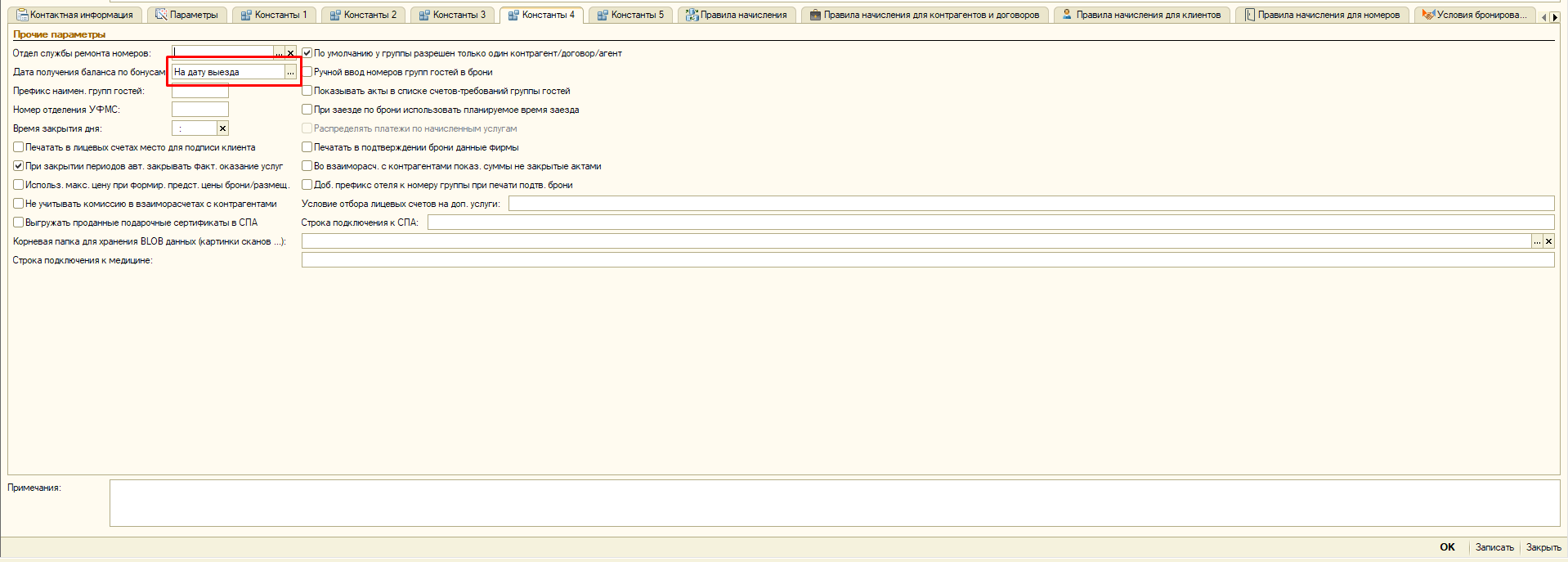Enable 'Показывать акты в списке счетов-требований группы гостей'

click(307, 91)
